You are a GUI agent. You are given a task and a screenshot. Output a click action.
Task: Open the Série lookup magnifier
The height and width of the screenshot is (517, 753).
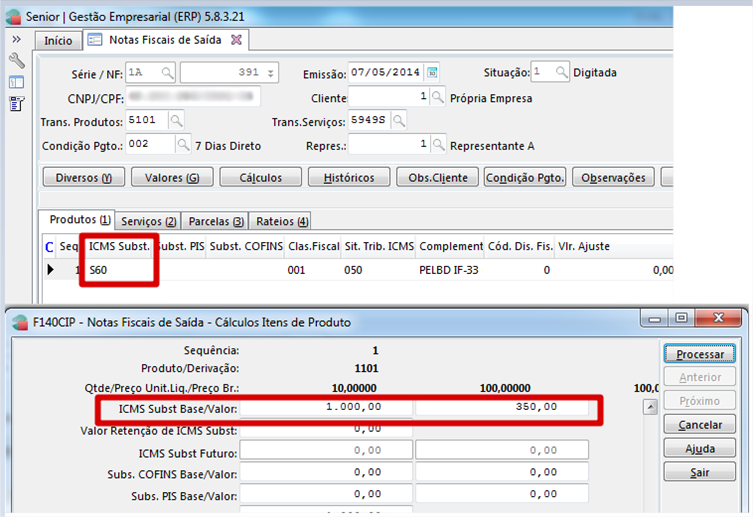click(x=167, y=72)
